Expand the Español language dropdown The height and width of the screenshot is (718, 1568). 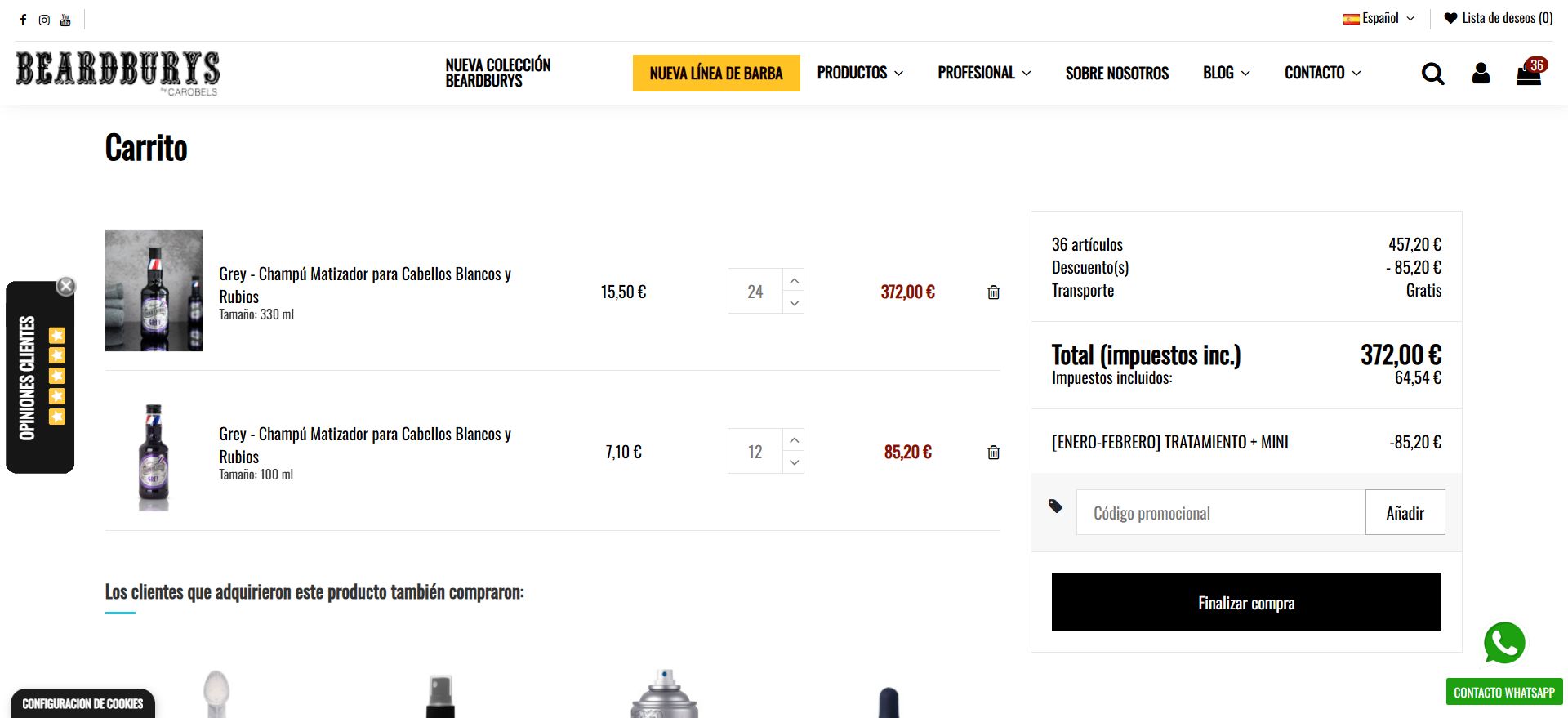(x=1379, y=18)
